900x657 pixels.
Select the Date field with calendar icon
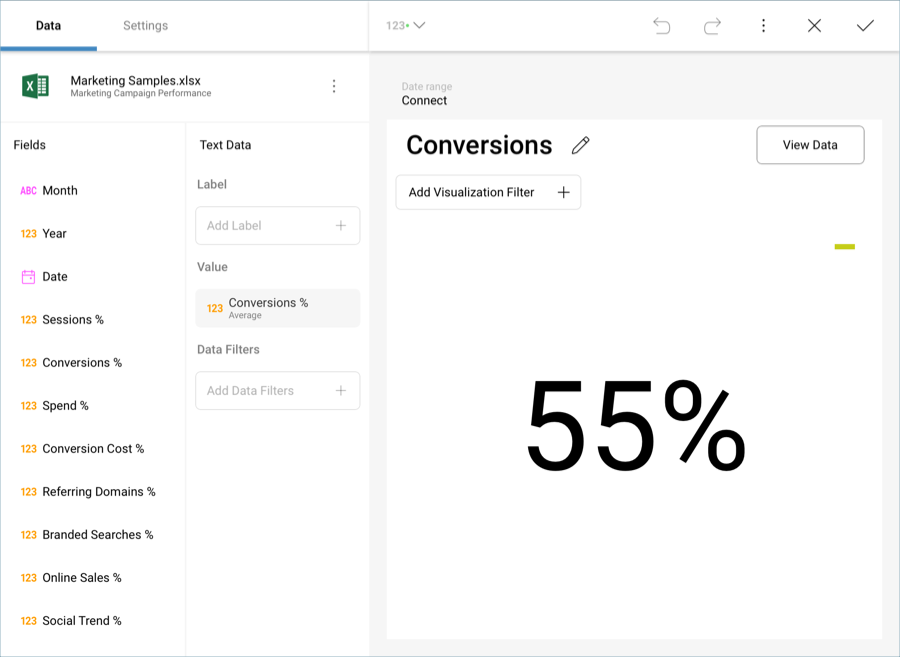tap(54, 277)
